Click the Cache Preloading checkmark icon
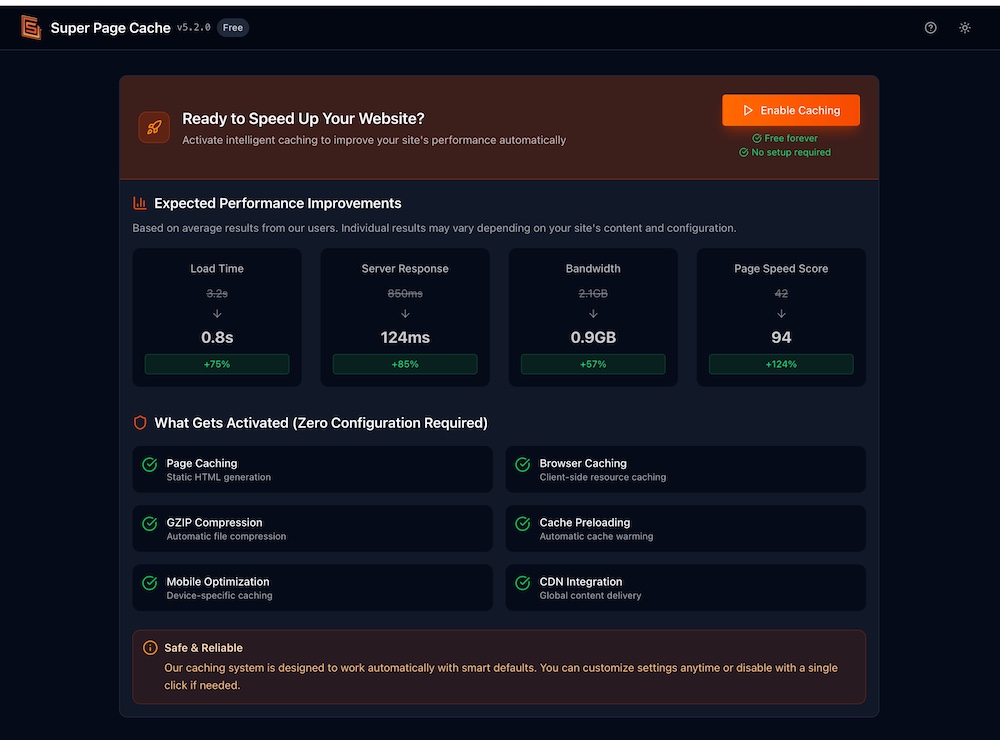The width and height of the screenshot is (1000, 740). (522, 524)
